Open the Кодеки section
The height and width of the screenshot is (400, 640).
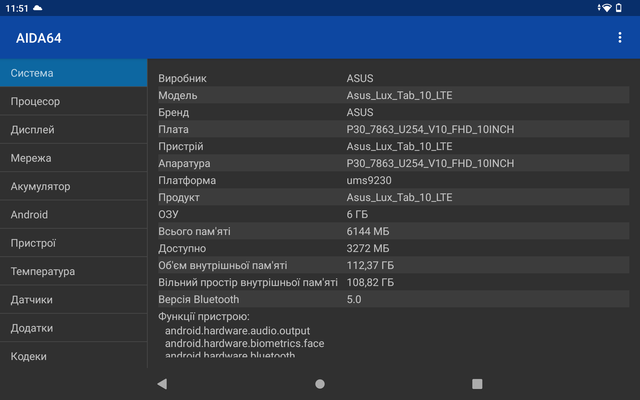point(73,356)
